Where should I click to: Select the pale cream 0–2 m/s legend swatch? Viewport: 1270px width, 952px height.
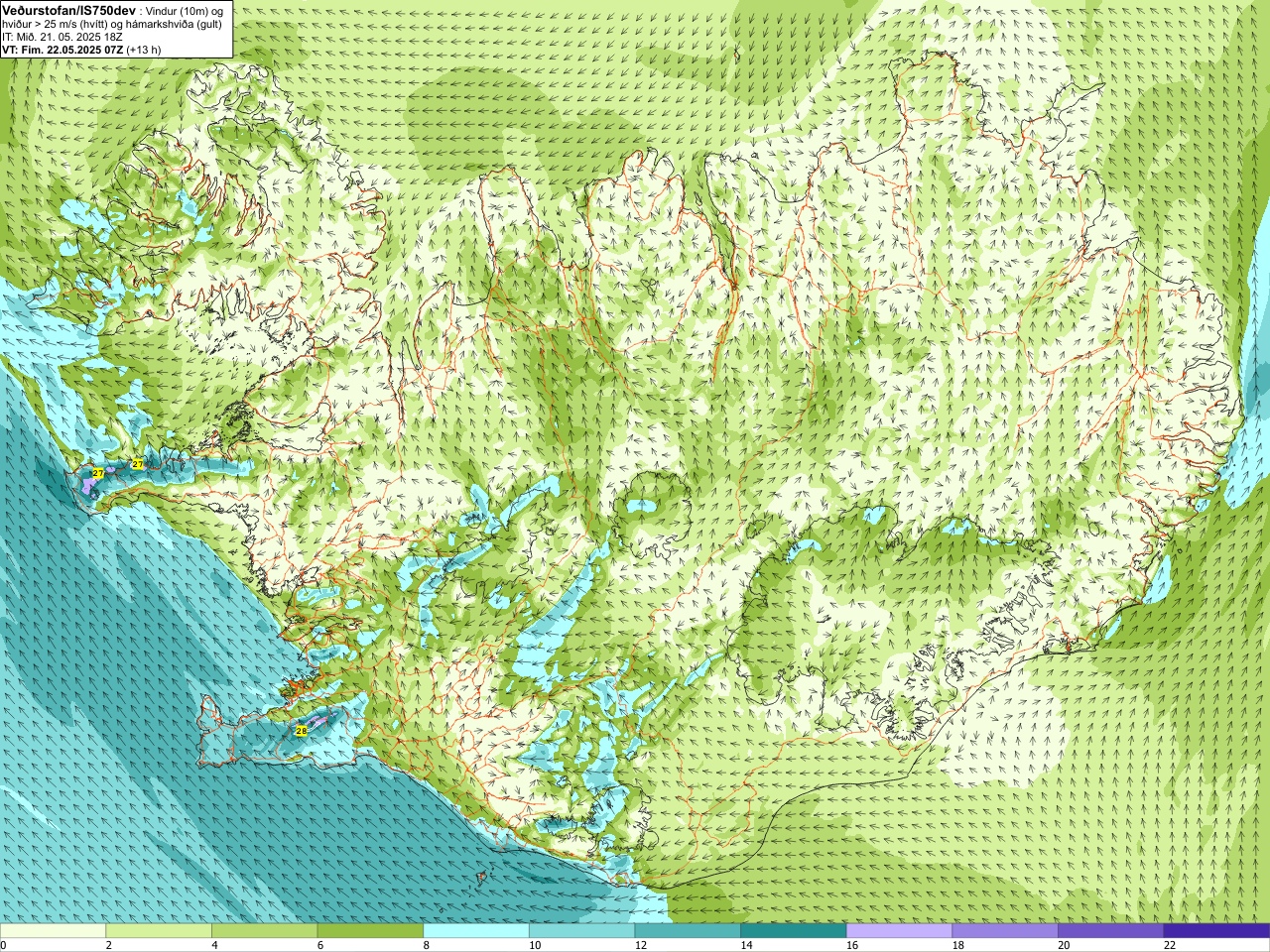click(x=53, y=931)
